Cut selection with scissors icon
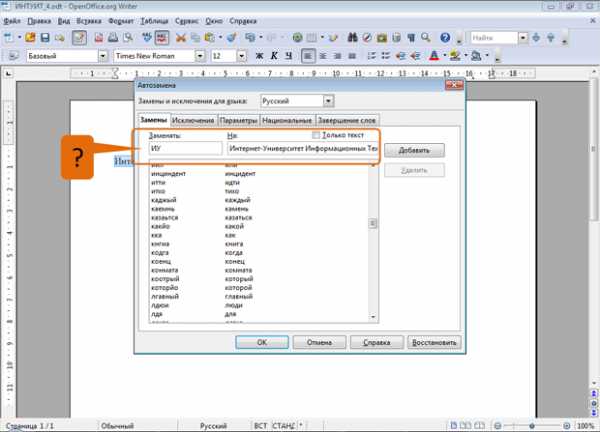 point(181,37)
